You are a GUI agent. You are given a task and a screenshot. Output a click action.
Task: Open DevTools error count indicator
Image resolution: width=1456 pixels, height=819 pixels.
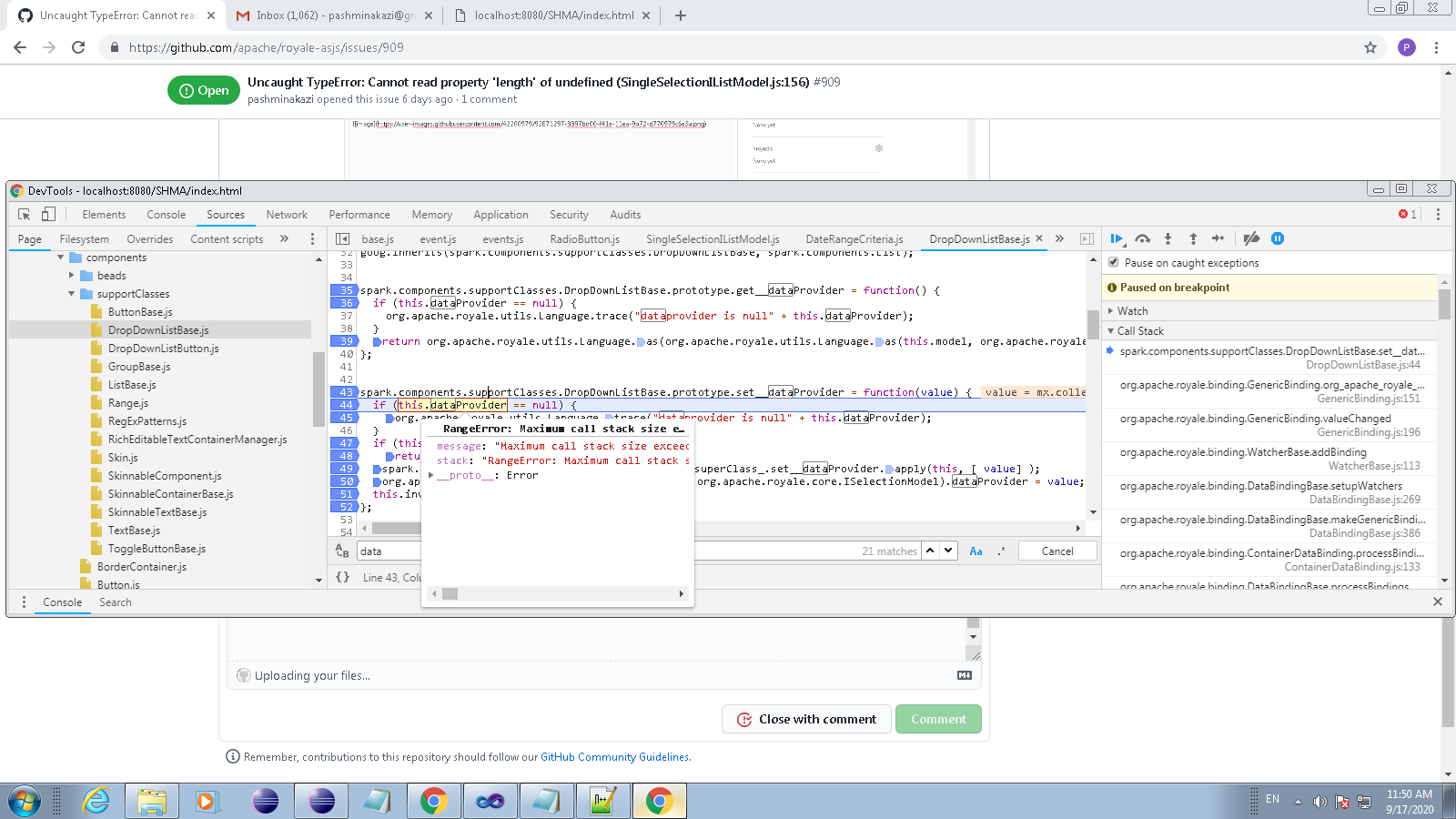(x=1408, y=215)
